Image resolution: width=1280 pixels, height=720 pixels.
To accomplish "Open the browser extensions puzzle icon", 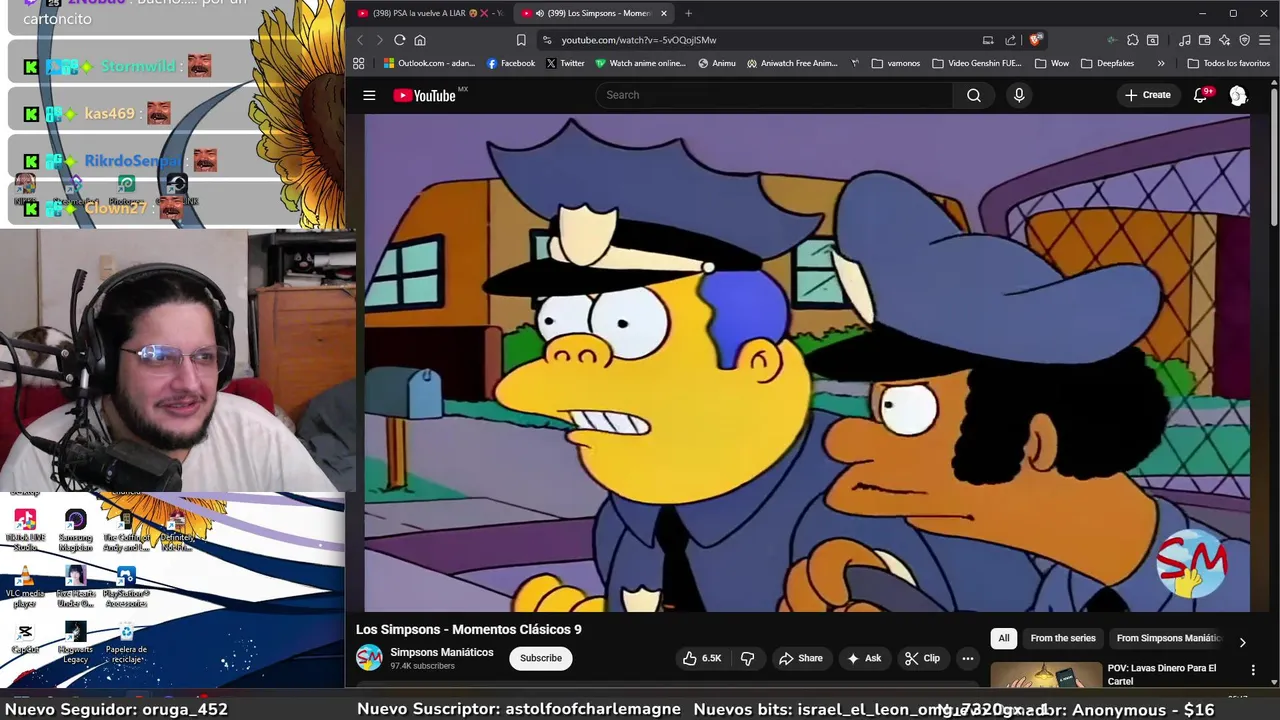I will click(x=1133, y=40).
